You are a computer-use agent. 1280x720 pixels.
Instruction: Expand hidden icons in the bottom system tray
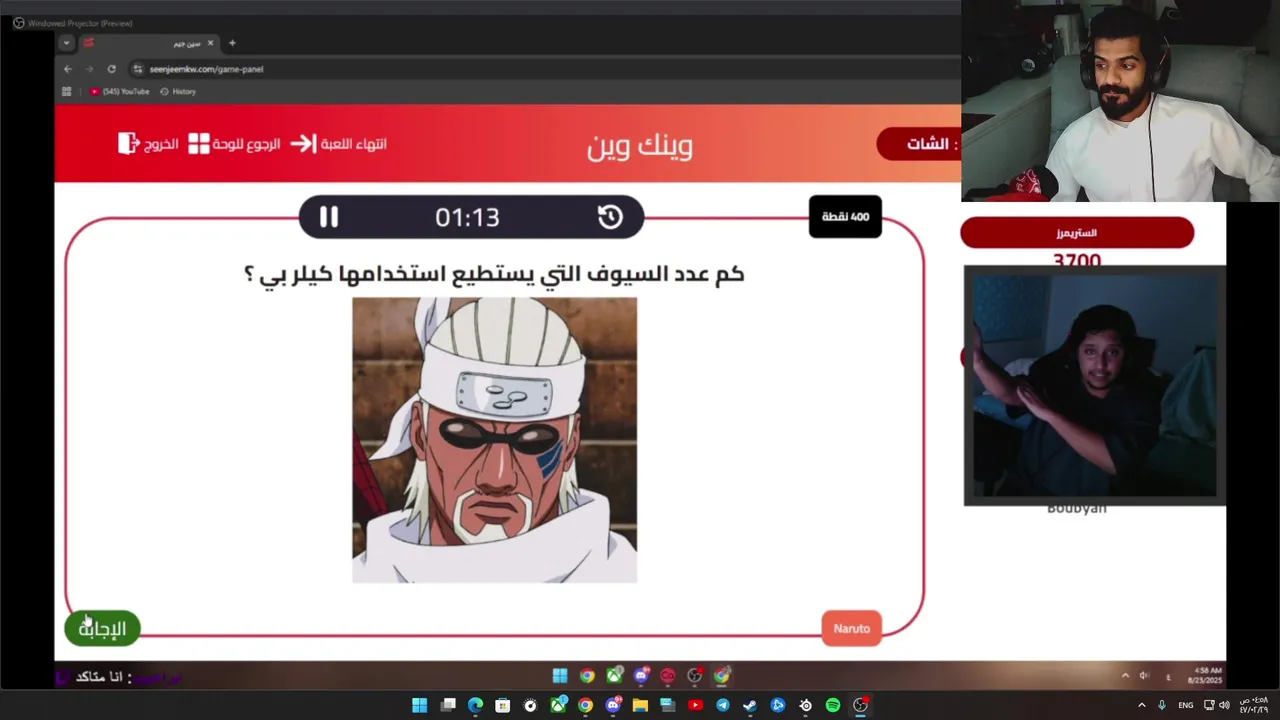(x=1141, y=705)
